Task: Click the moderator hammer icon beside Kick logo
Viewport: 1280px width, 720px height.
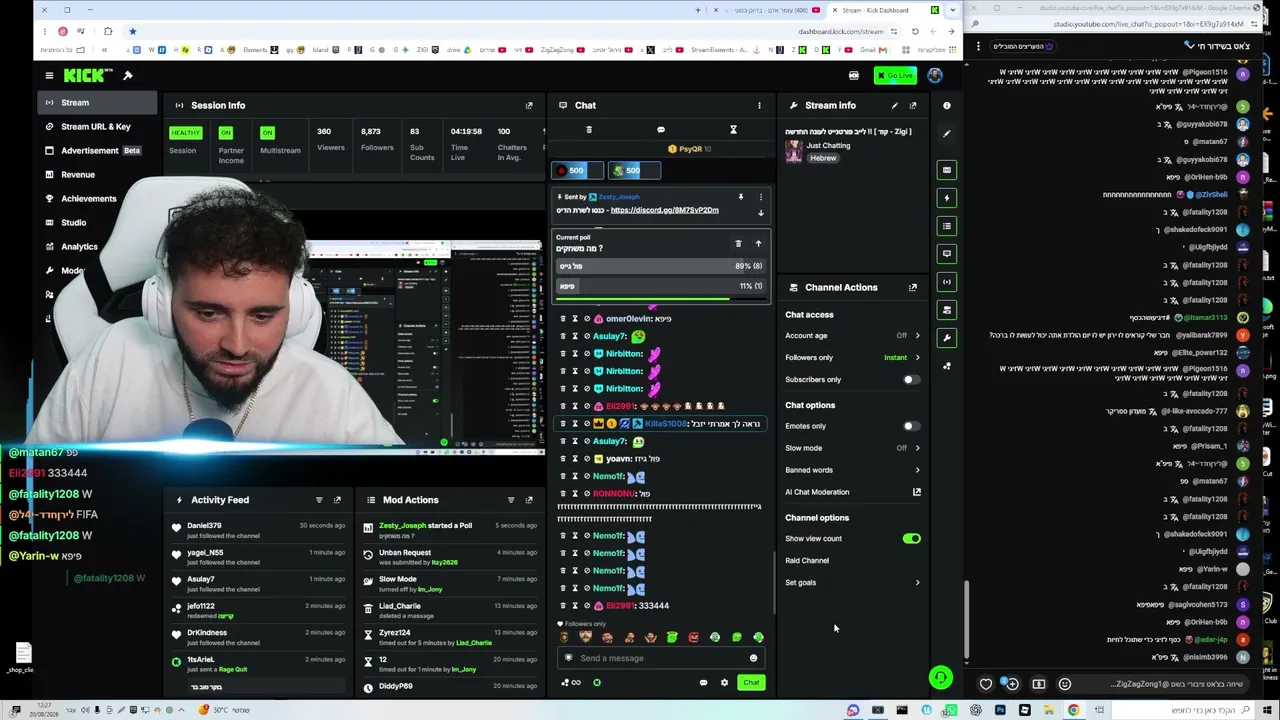Action: pyautogui.click(x=128, y=75)
